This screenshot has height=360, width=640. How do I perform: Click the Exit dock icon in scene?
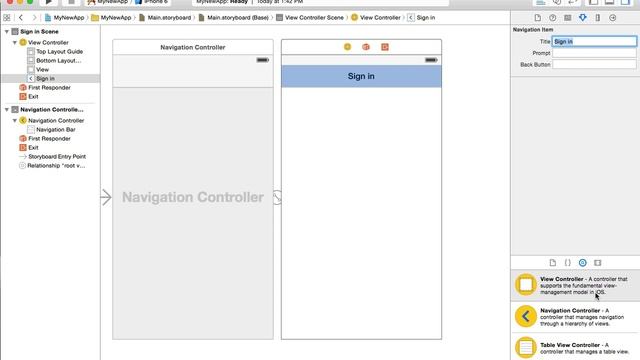tap(384, 47)
